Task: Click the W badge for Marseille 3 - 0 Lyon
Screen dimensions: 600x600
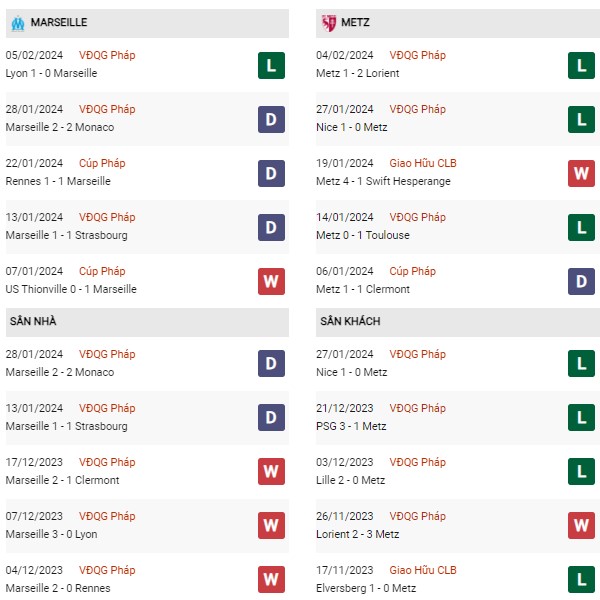Action: coord(271,525)
